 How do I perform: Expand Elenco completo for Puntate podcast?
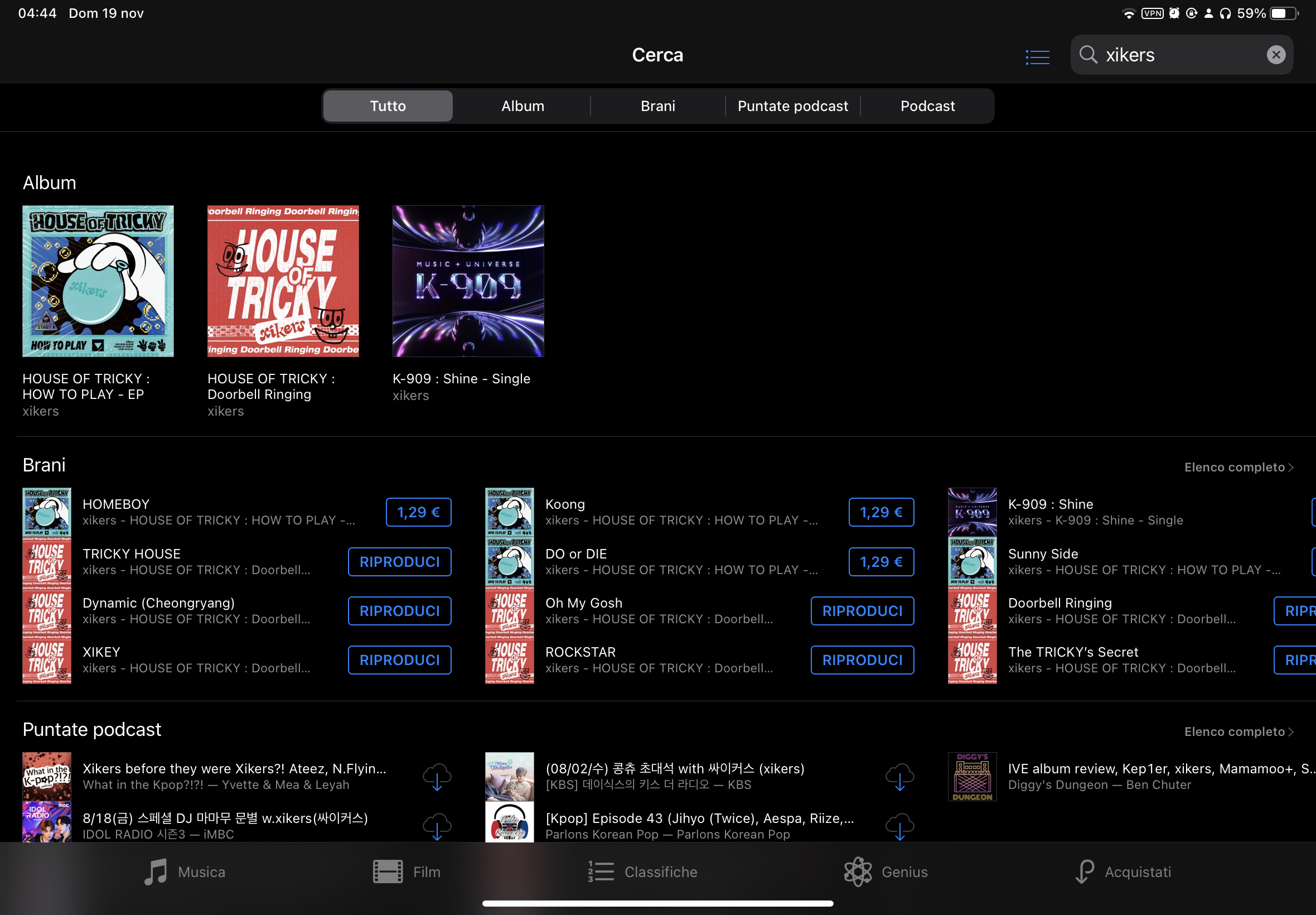1237,731
